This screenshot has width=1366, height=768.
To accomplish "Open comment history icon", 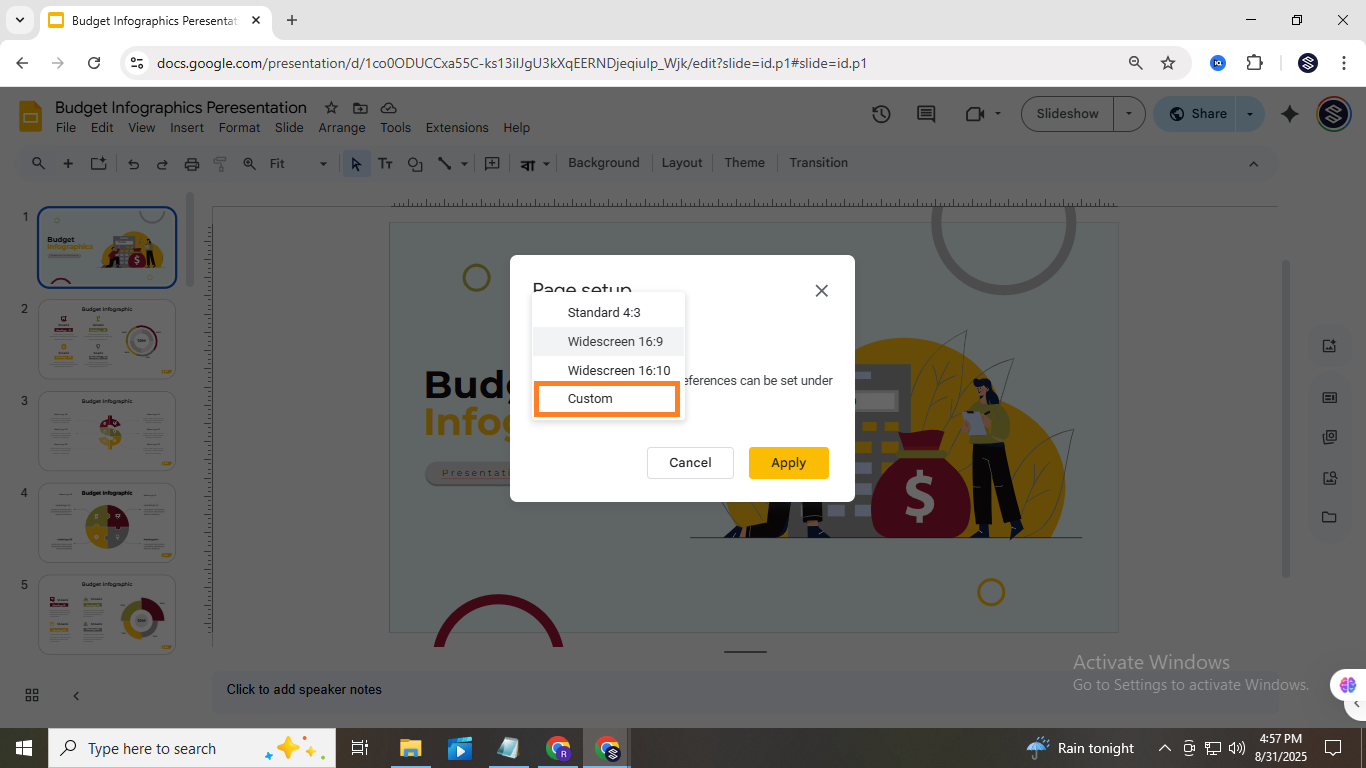I will click(x=926, y=114).
